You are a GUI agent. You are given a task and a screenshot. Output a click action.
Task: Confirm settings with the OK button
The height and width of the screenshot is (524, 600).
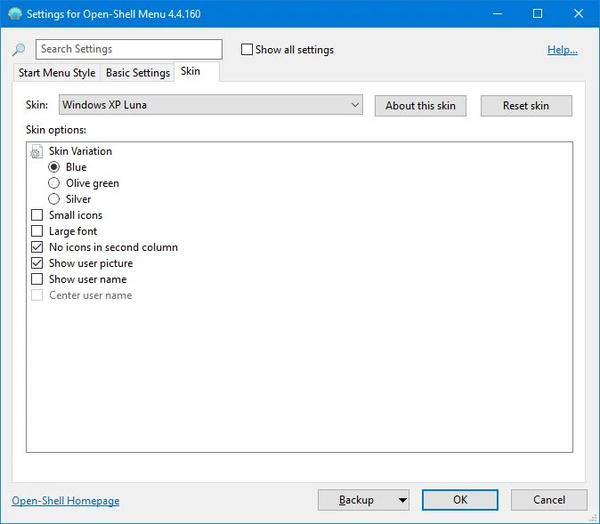click(460, 500)
